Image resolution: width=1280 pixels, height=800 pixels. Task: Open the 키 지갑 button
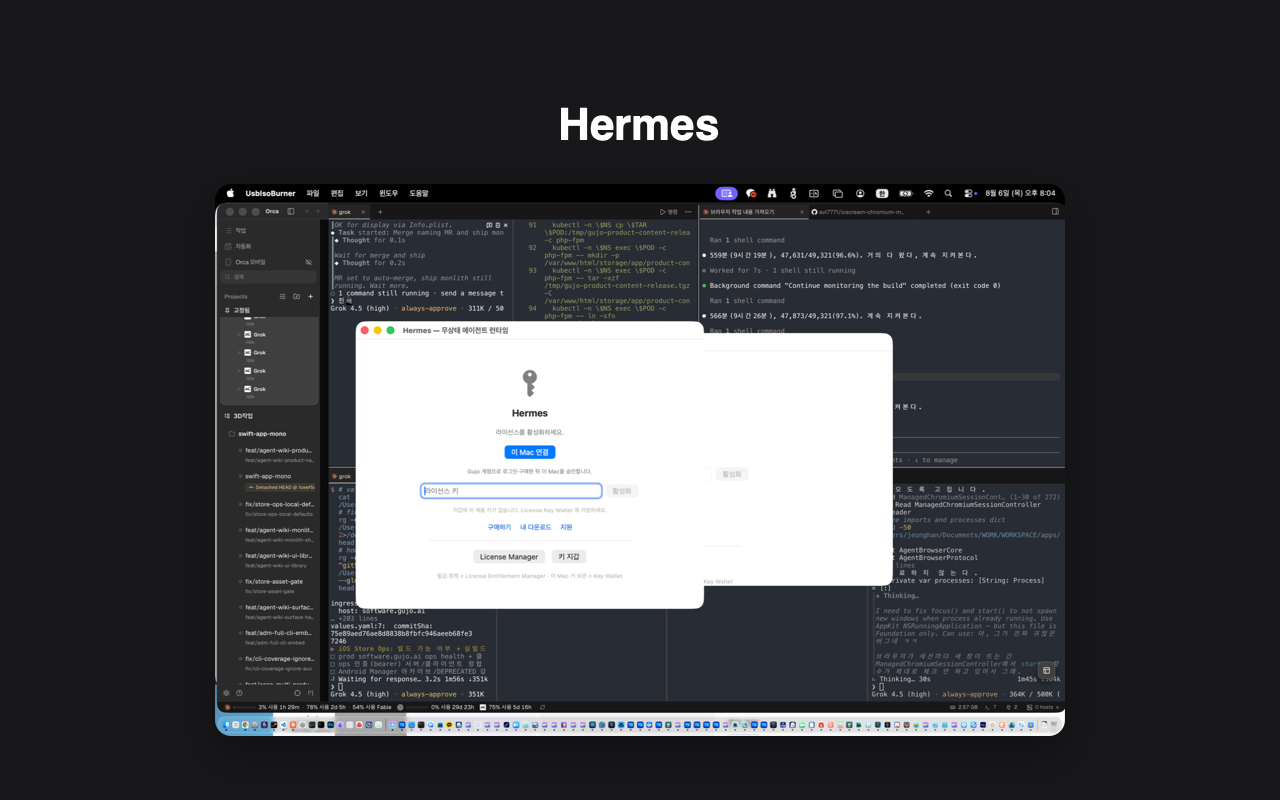coord(568,557)
